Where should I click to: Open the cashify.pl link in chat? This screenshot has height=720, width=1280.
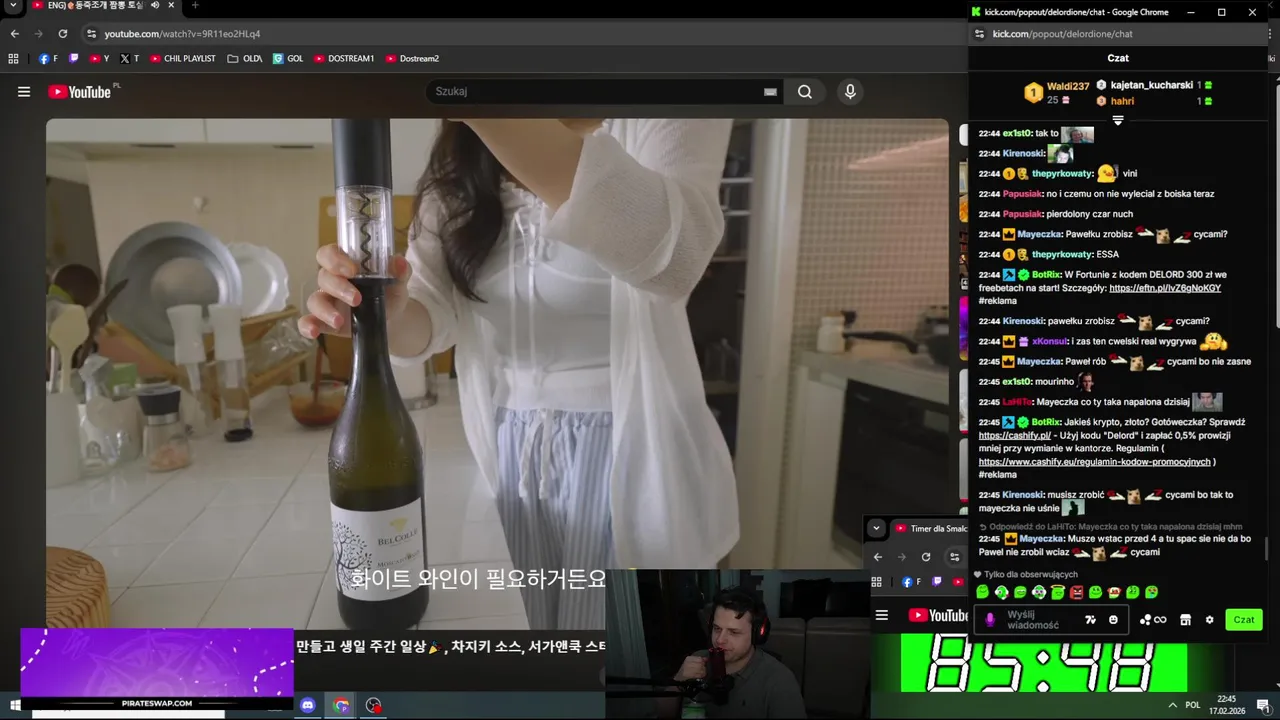point(1014,436)
